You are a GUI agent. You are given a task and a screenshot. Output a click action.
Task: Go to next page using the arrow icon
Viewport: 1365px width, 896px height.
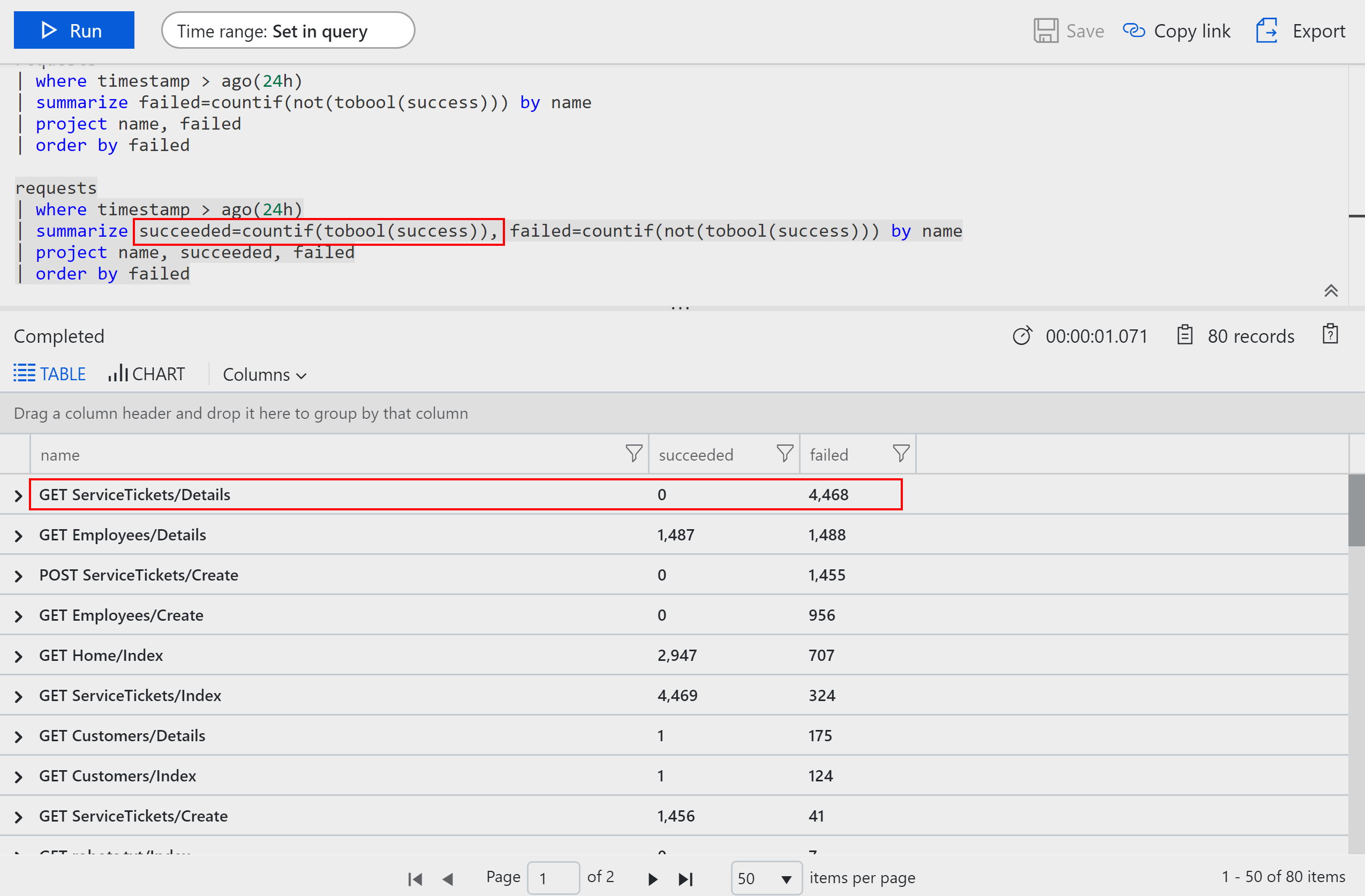pos(652,878)
